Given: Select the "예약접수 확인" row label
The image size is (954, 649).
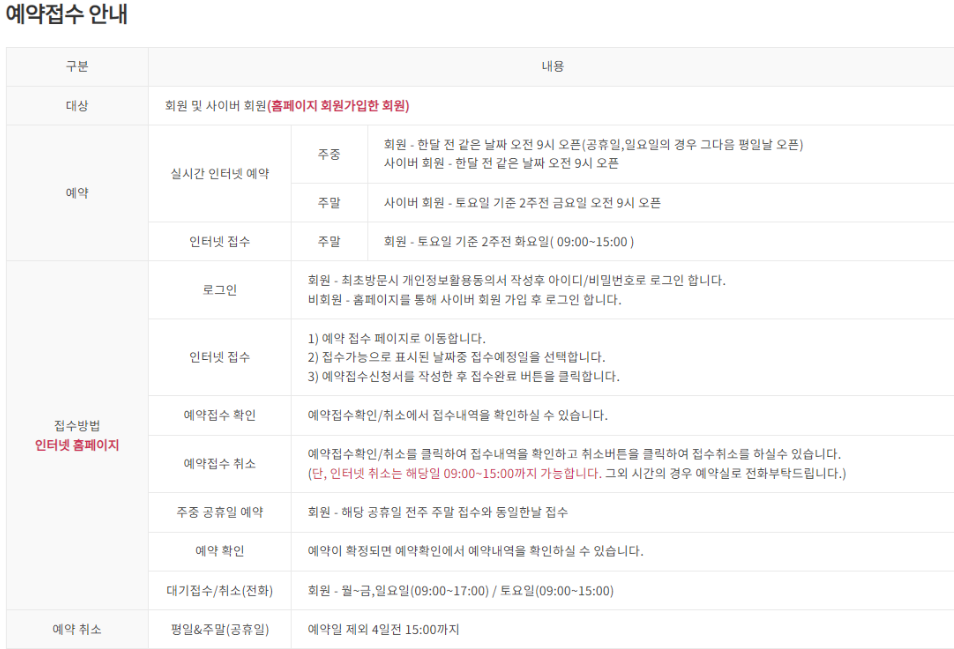Looking at the screenshot, I should 220,415.
